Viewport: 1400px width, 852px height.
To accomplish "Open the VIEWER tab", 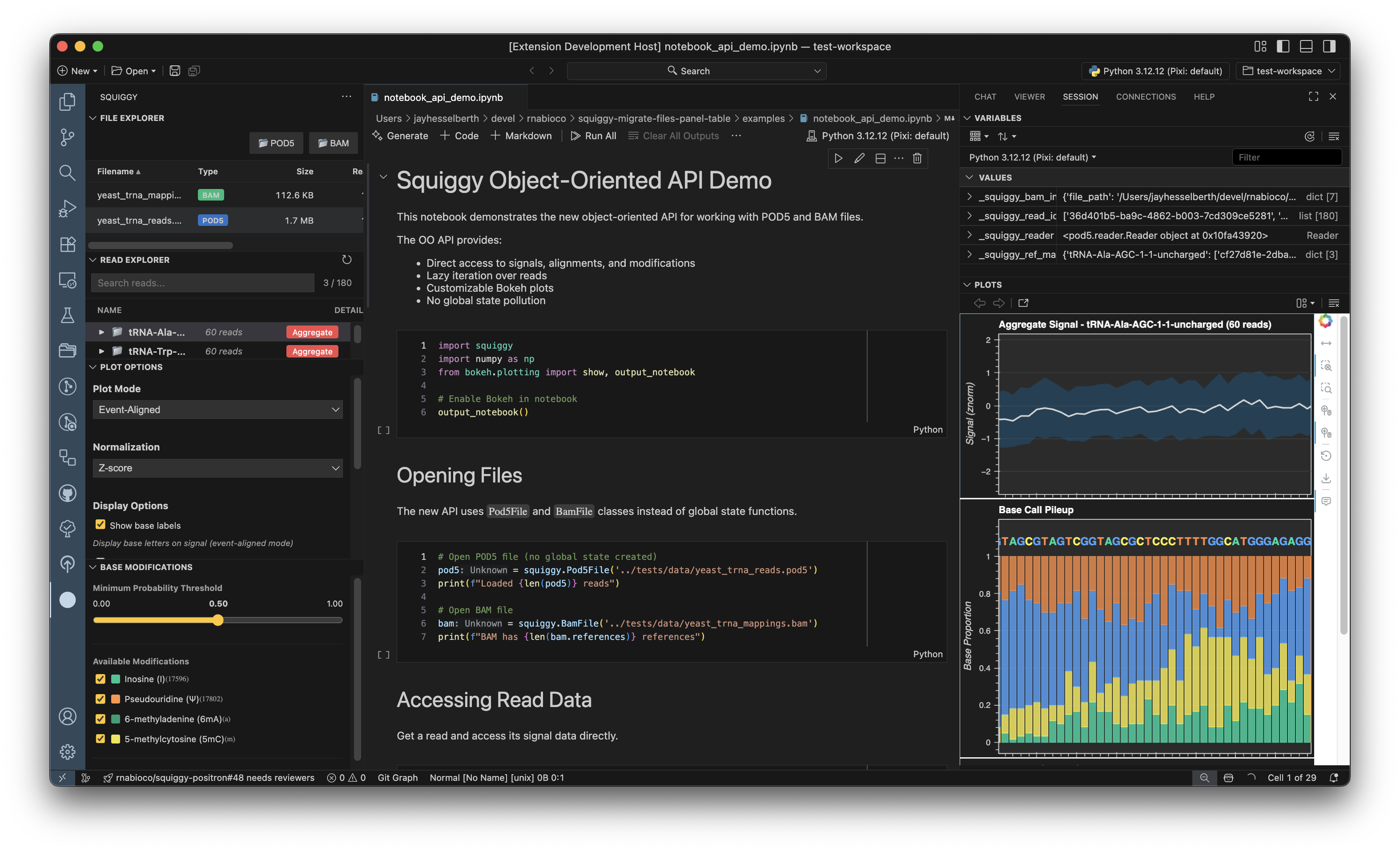I will [1029, 96].
